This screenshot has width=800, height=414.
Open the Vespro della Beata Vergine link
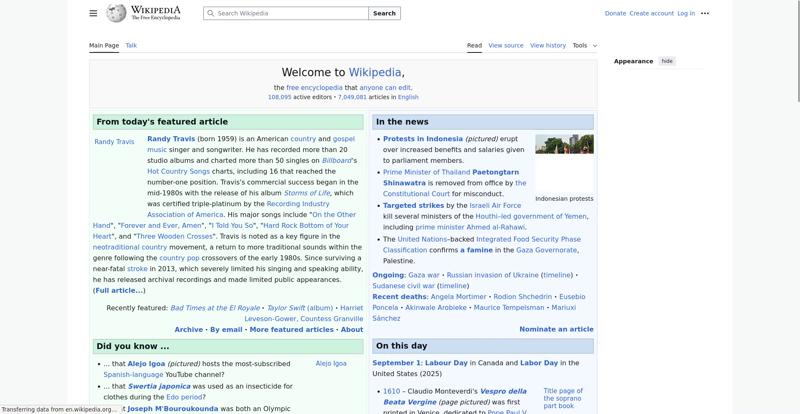pos(455,397)
